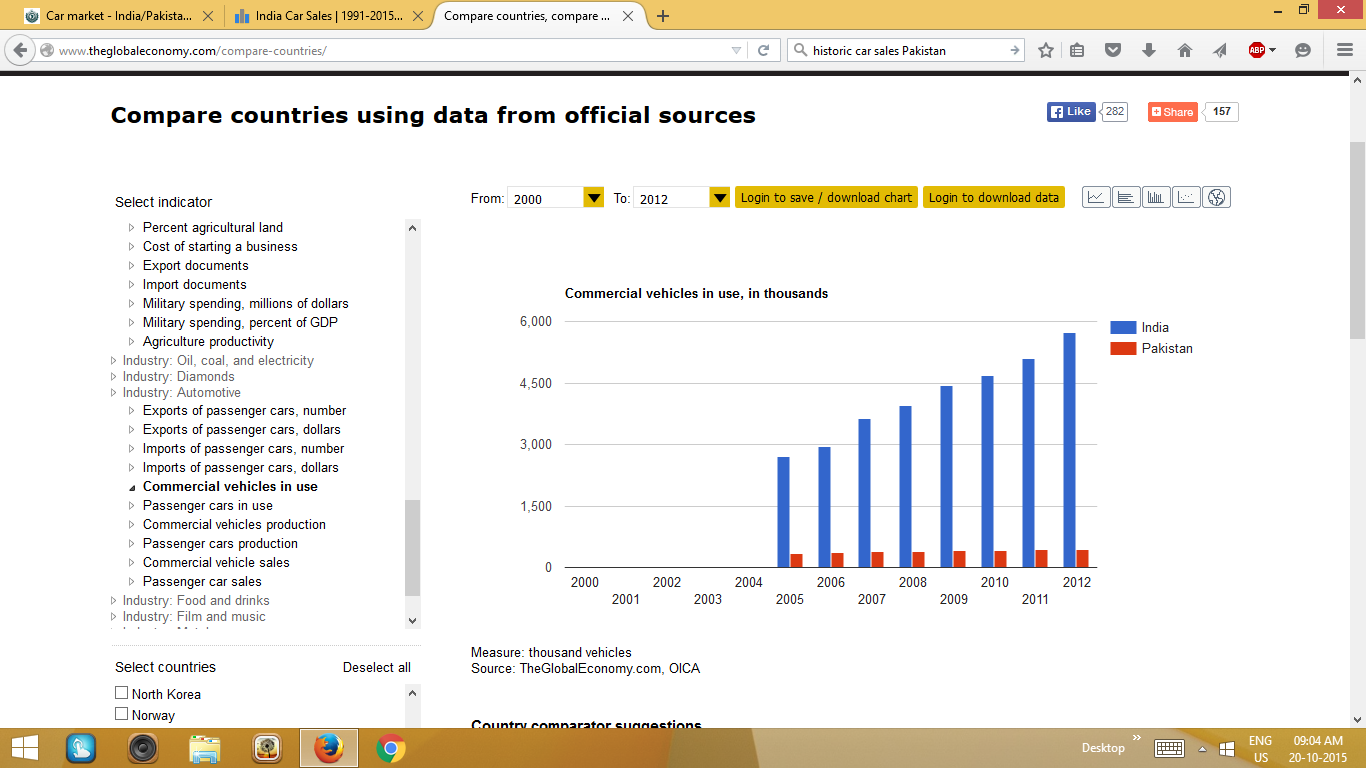This screenshot has width=1366, height=768.
Task: Open Adblock Plus menu
Action: pos(1261,50)
